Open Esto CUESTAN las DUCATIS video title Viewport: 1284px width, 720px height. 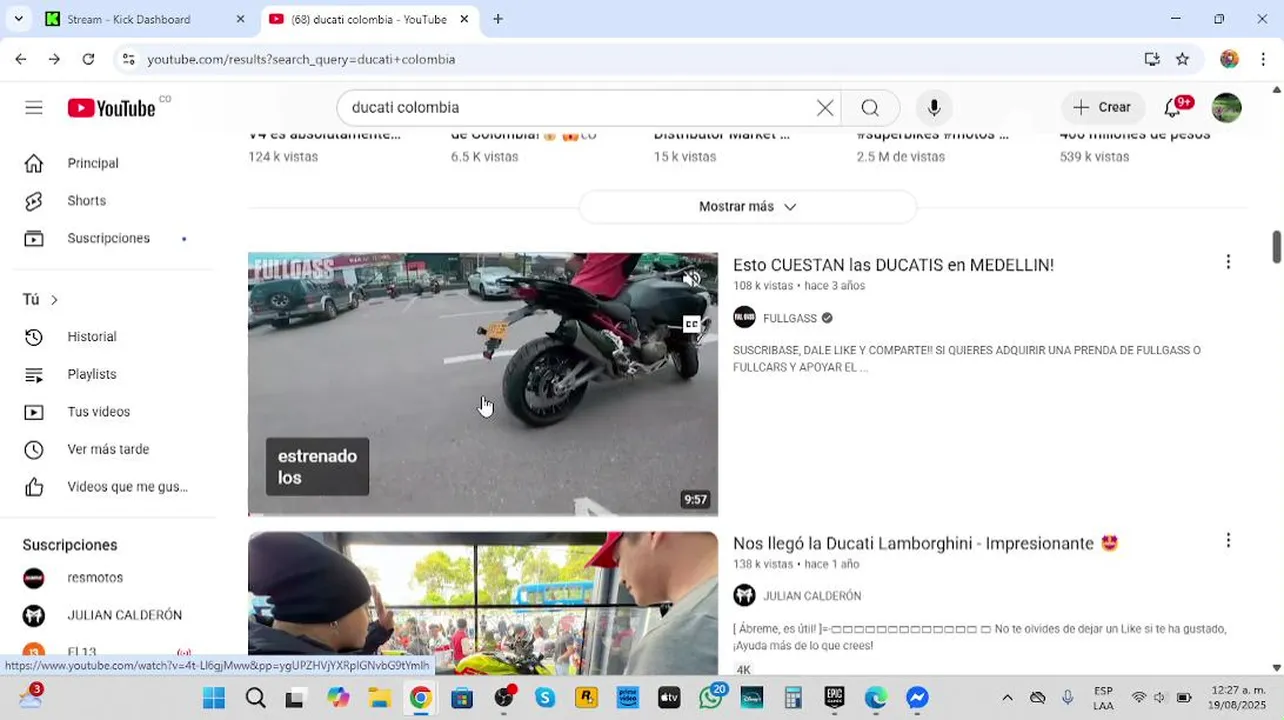[x=893, y=265]
